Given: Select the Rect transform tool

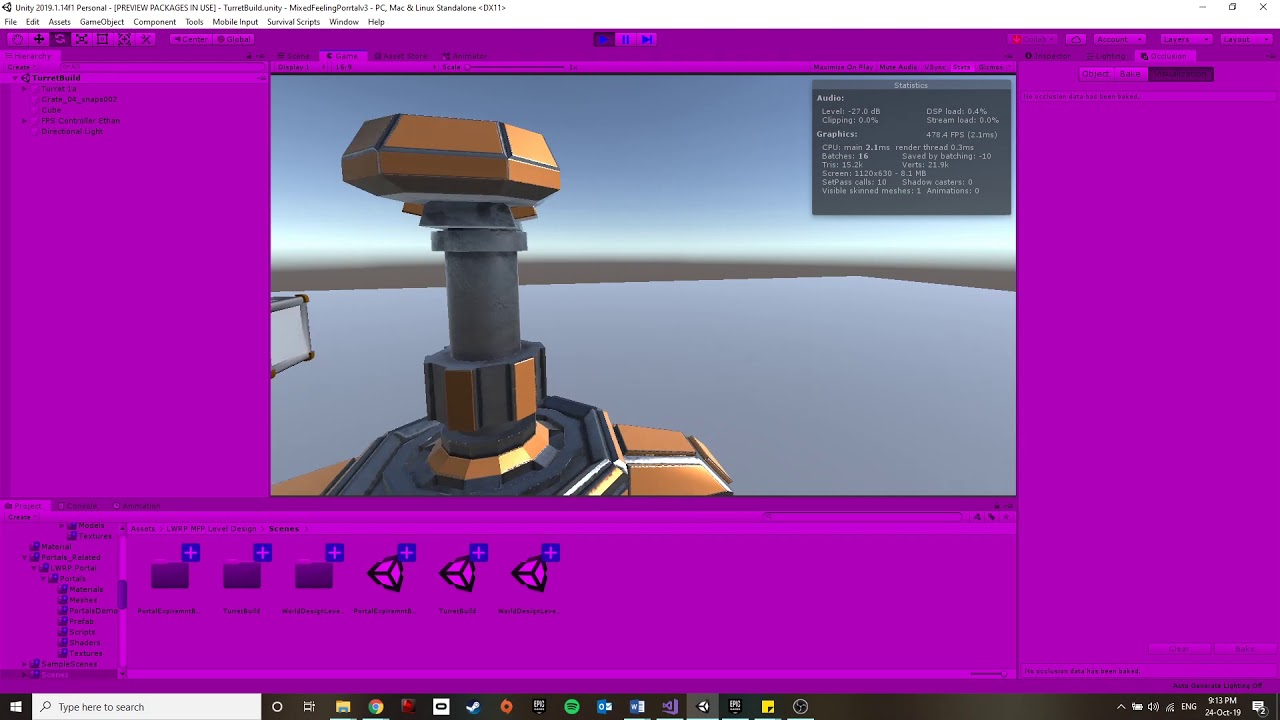Looking at the screenshot, I should pos(103,39).
